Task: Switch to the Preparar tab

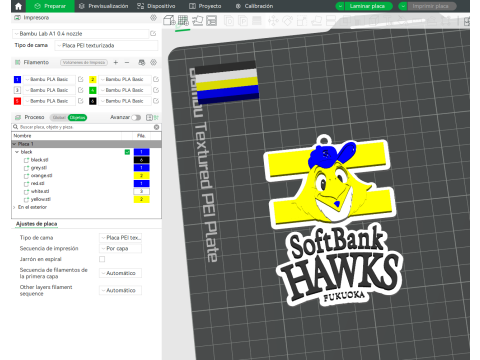Action: (50, 6)
